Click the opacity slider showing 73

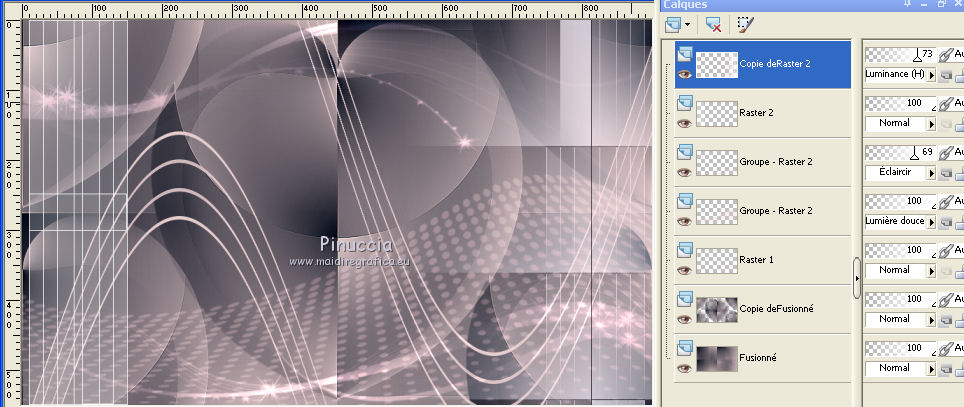[x=900, y=55]
